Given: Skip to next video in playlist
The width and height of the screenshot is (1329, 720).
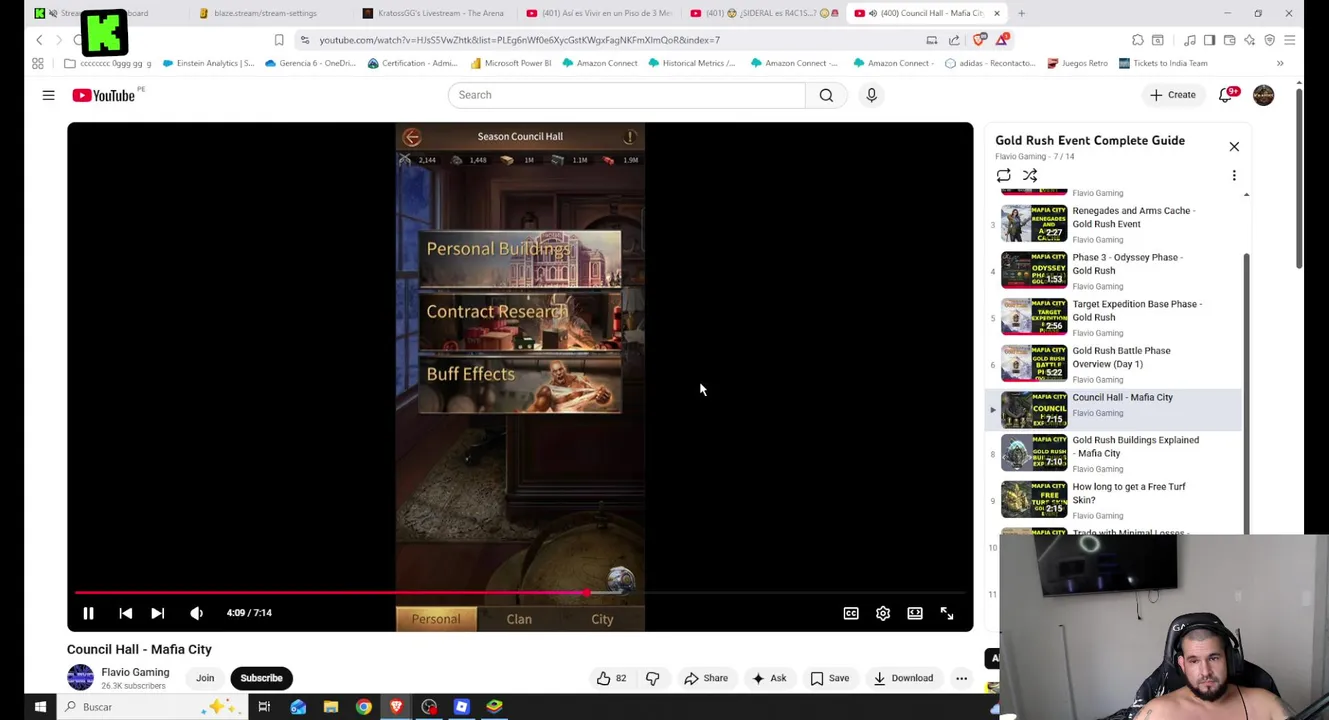Looking at the screenshot, I should (157, 613).
